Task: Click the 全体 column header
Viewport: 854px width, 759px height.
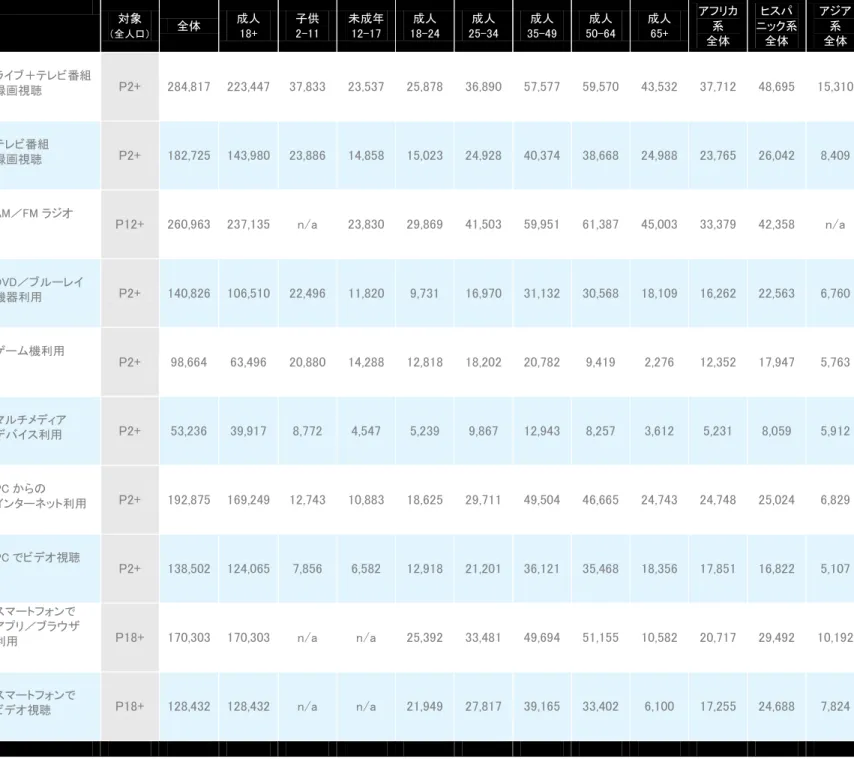Action: [189, 26]
